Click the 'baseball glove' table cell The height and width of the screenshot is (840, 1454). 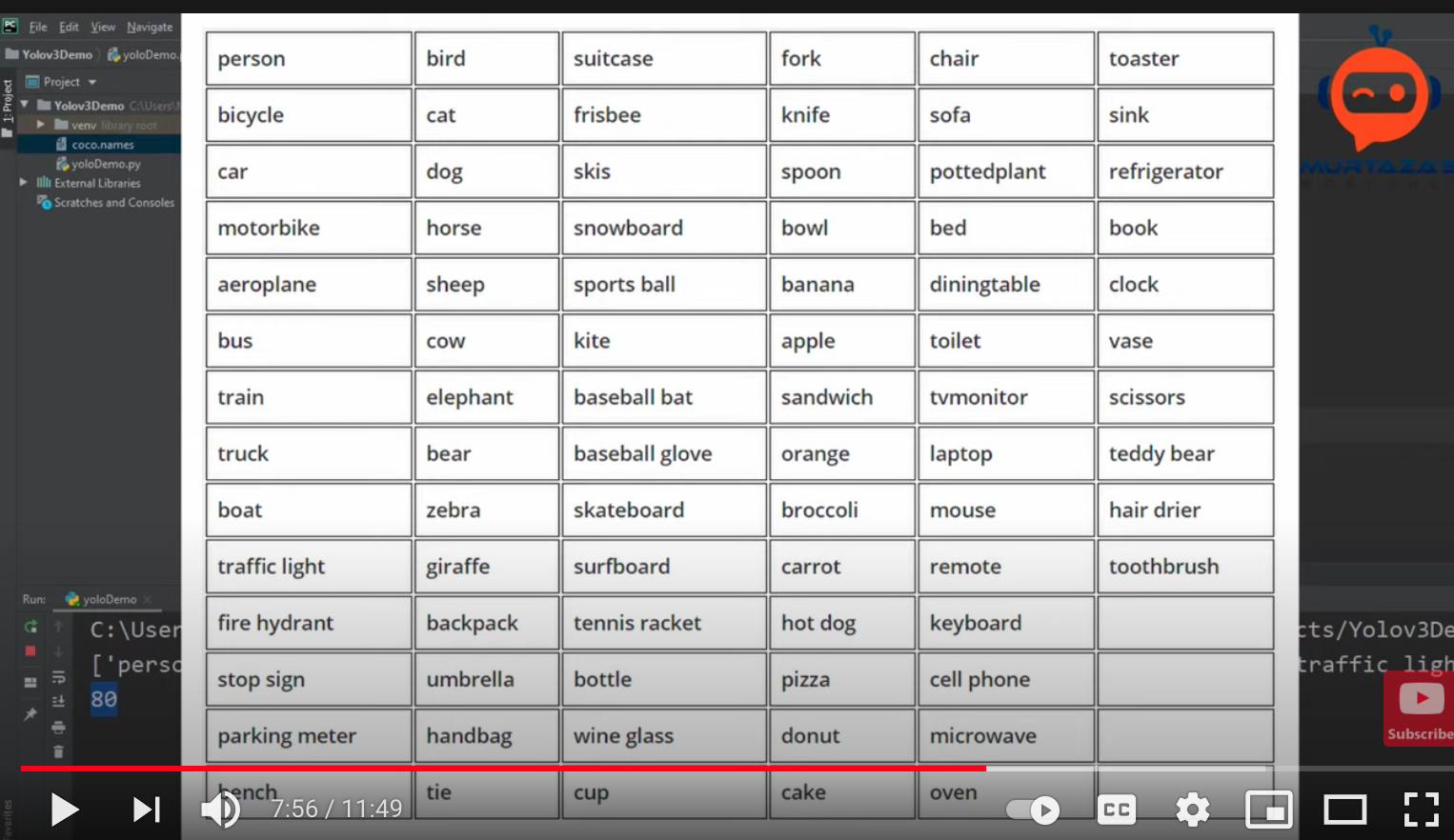(x=664, y=454)
